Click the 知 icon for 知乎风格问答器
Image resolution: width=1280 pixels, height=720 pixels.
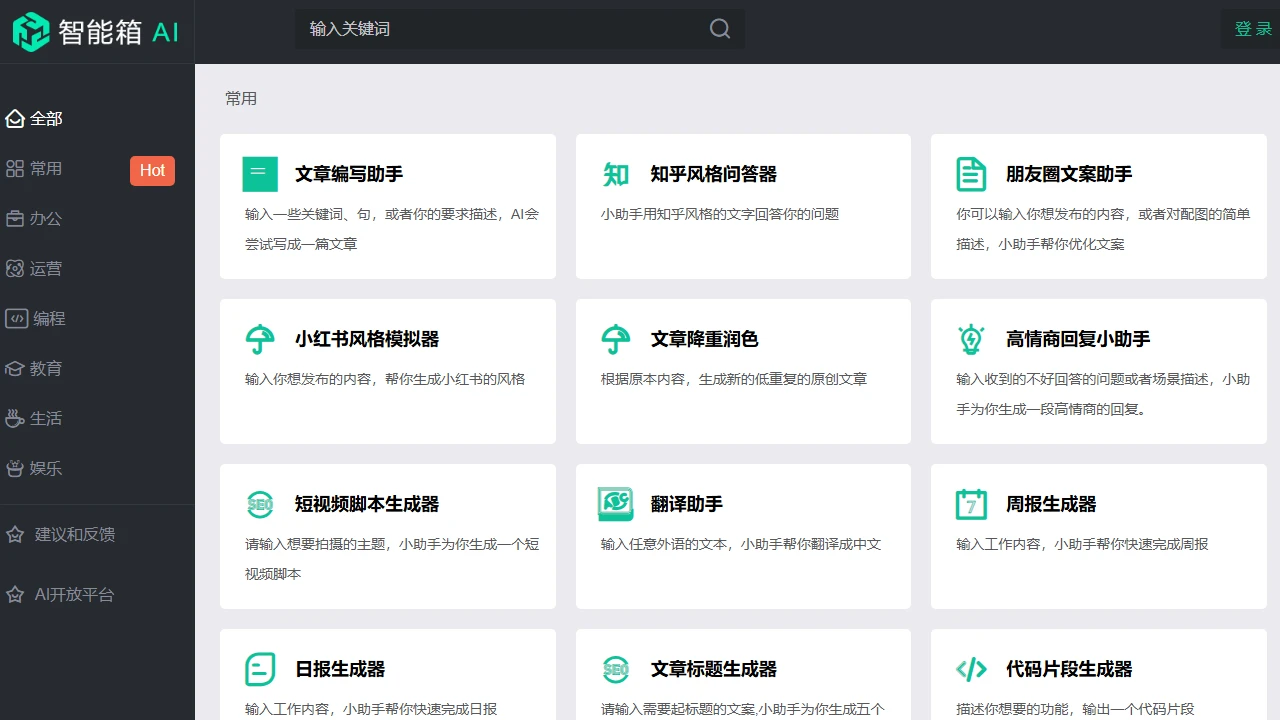[x=615, y=174]
